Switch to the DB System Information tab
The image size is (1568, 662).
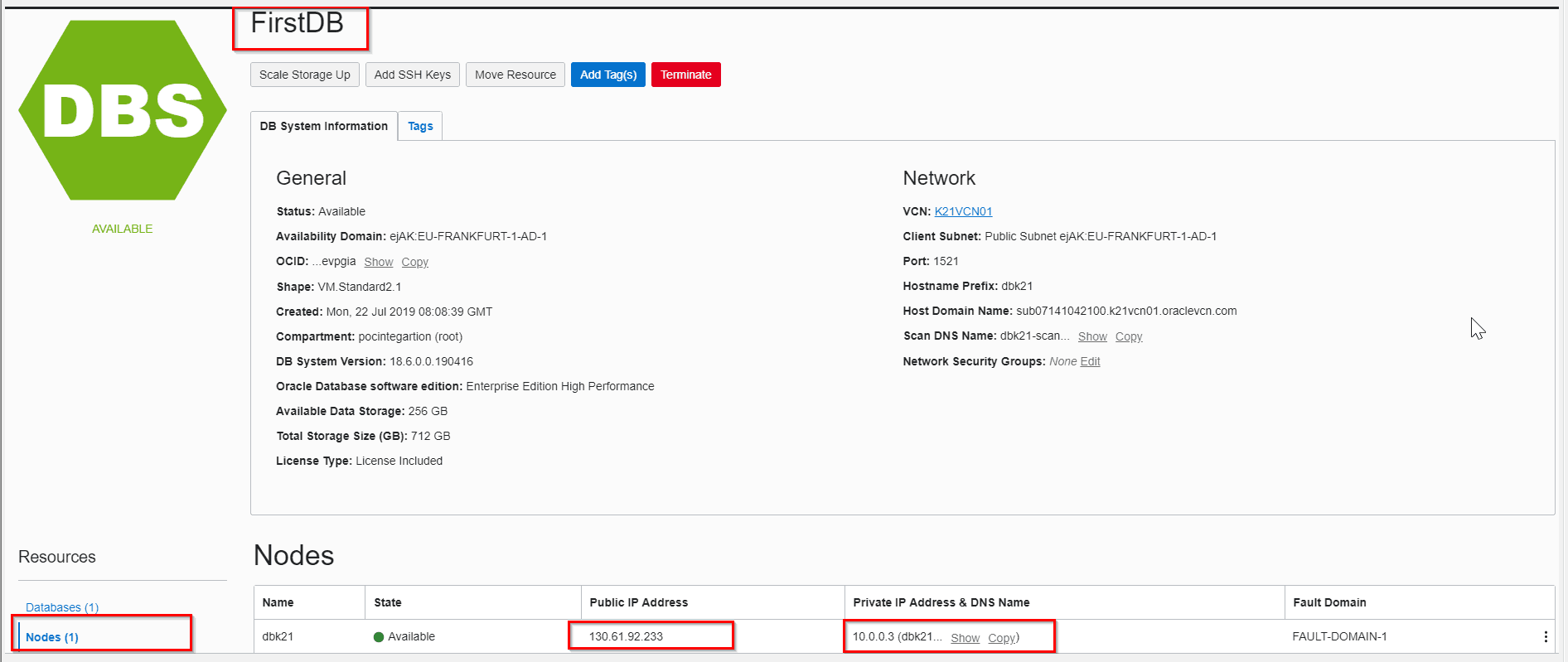point(324,126)
